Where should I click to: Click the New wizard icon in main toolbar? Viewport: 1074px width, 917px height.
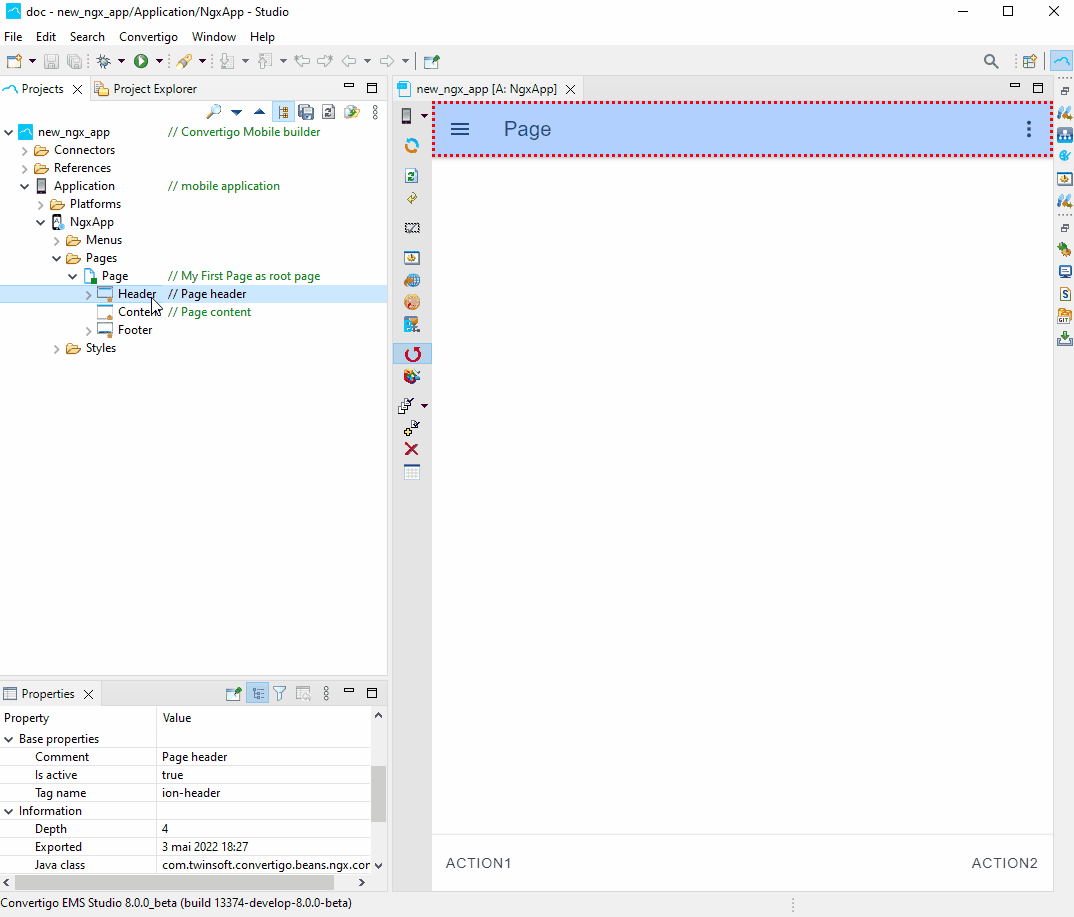[x=14, y=61]
